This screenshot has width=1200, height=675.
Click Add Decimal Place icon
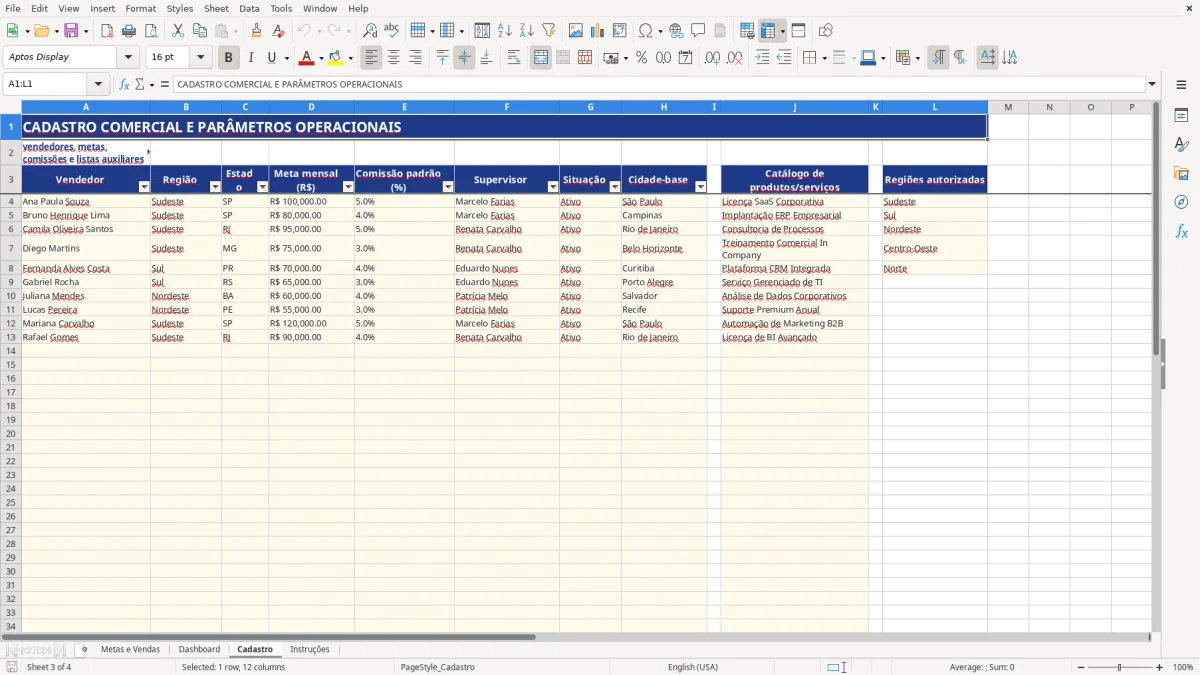[713, 58]
